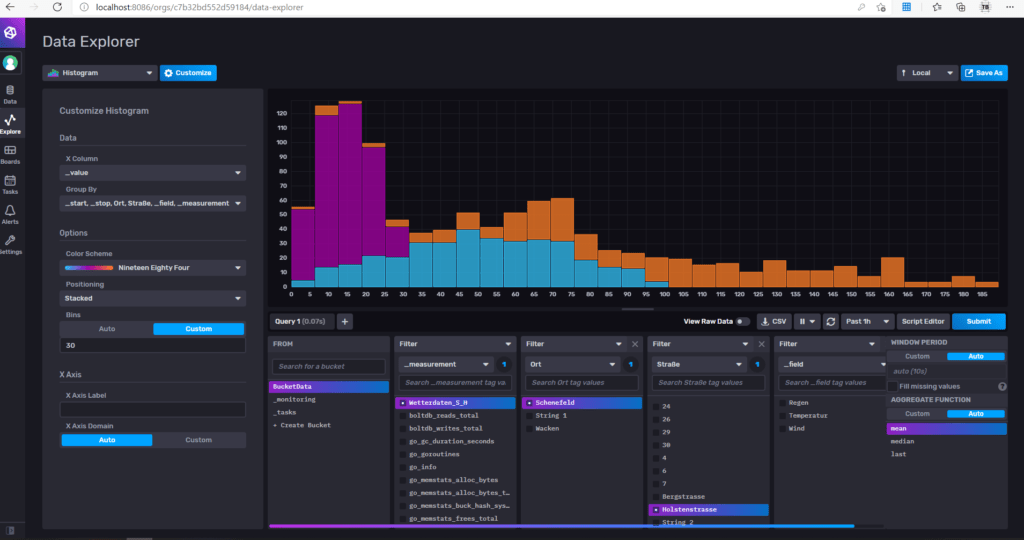
Task: Close the Straße filter panel
Action: pyautogui.click(x=761, y=343)
